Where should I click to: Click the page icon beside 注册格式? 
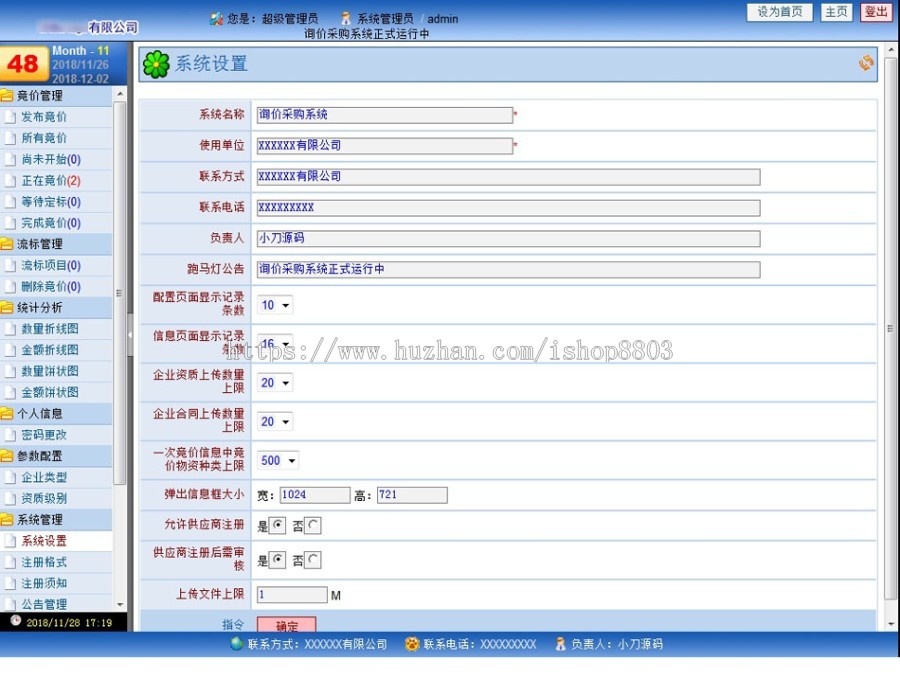[x=10, y=562]
